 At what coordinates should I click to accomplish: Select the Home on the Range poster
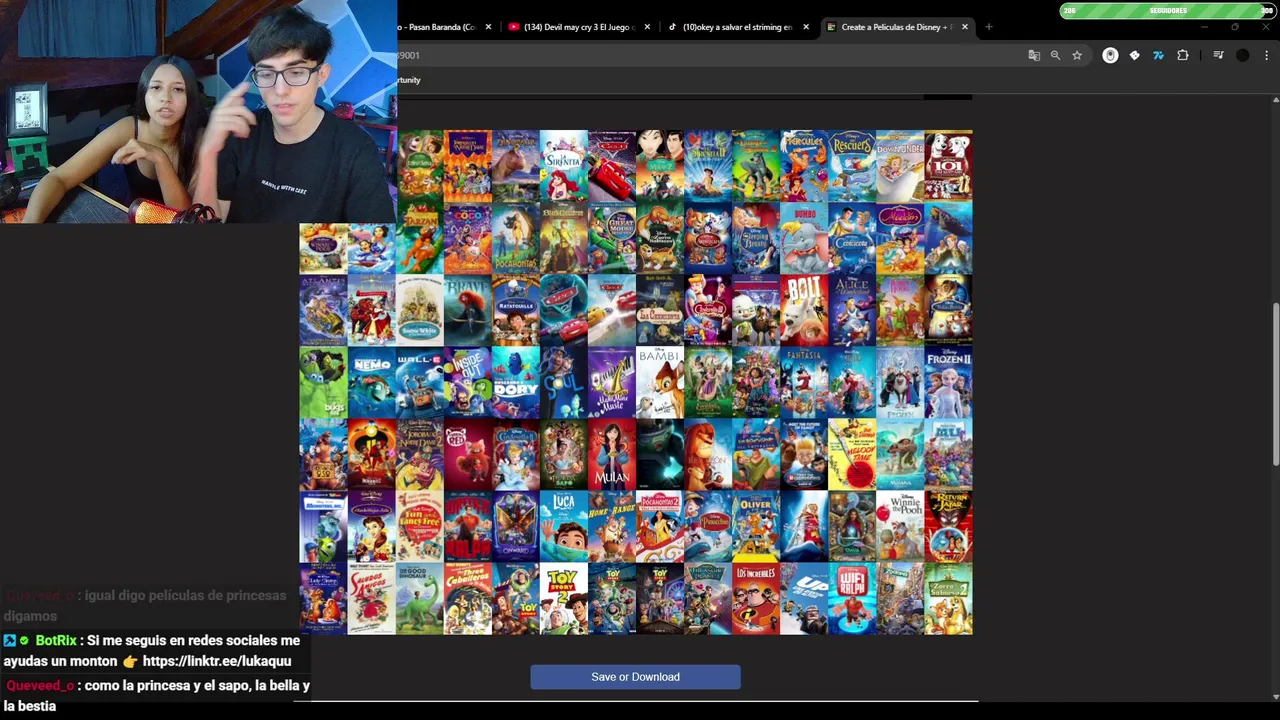tap(612, 526)
